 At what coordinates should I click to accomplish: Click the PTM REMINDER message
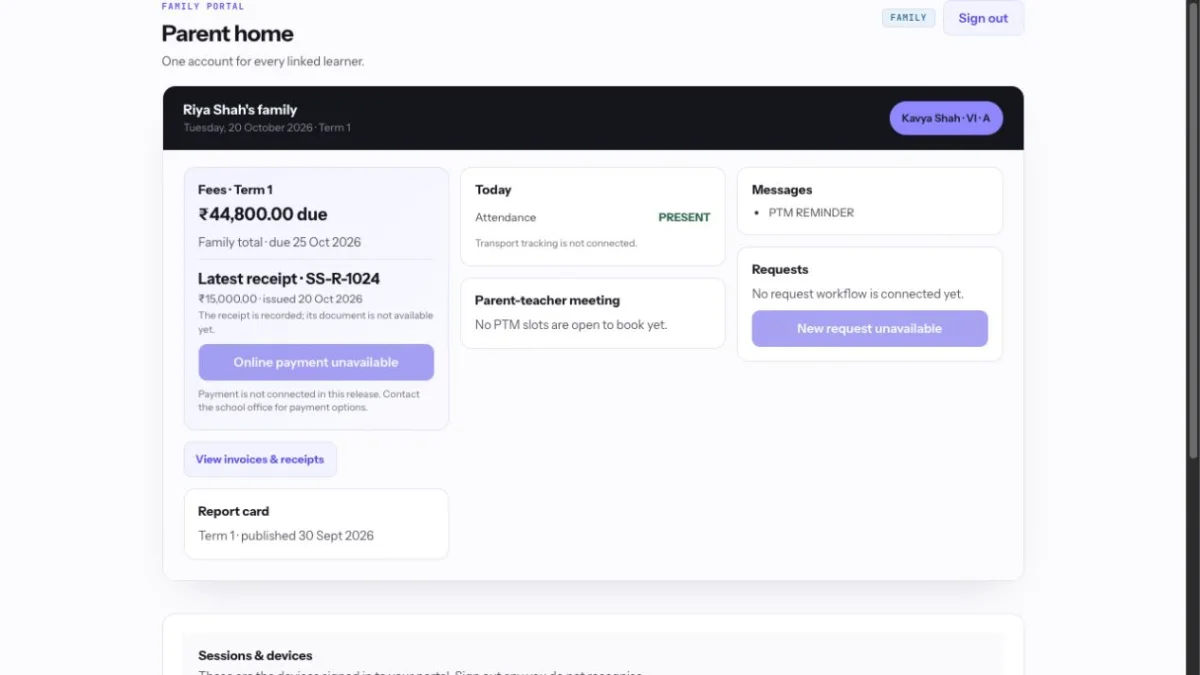(x=811, y=213)
